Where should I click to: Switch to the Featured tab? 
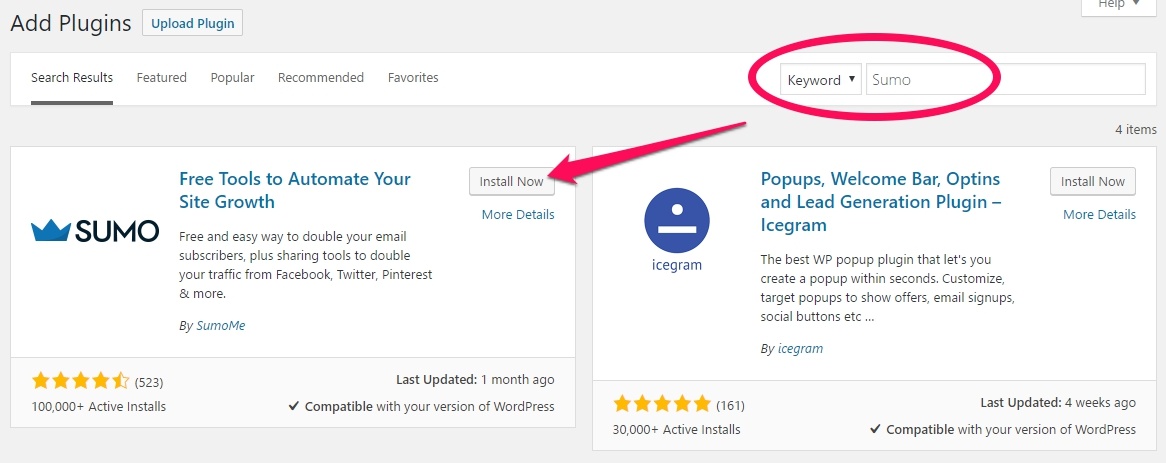161,77
